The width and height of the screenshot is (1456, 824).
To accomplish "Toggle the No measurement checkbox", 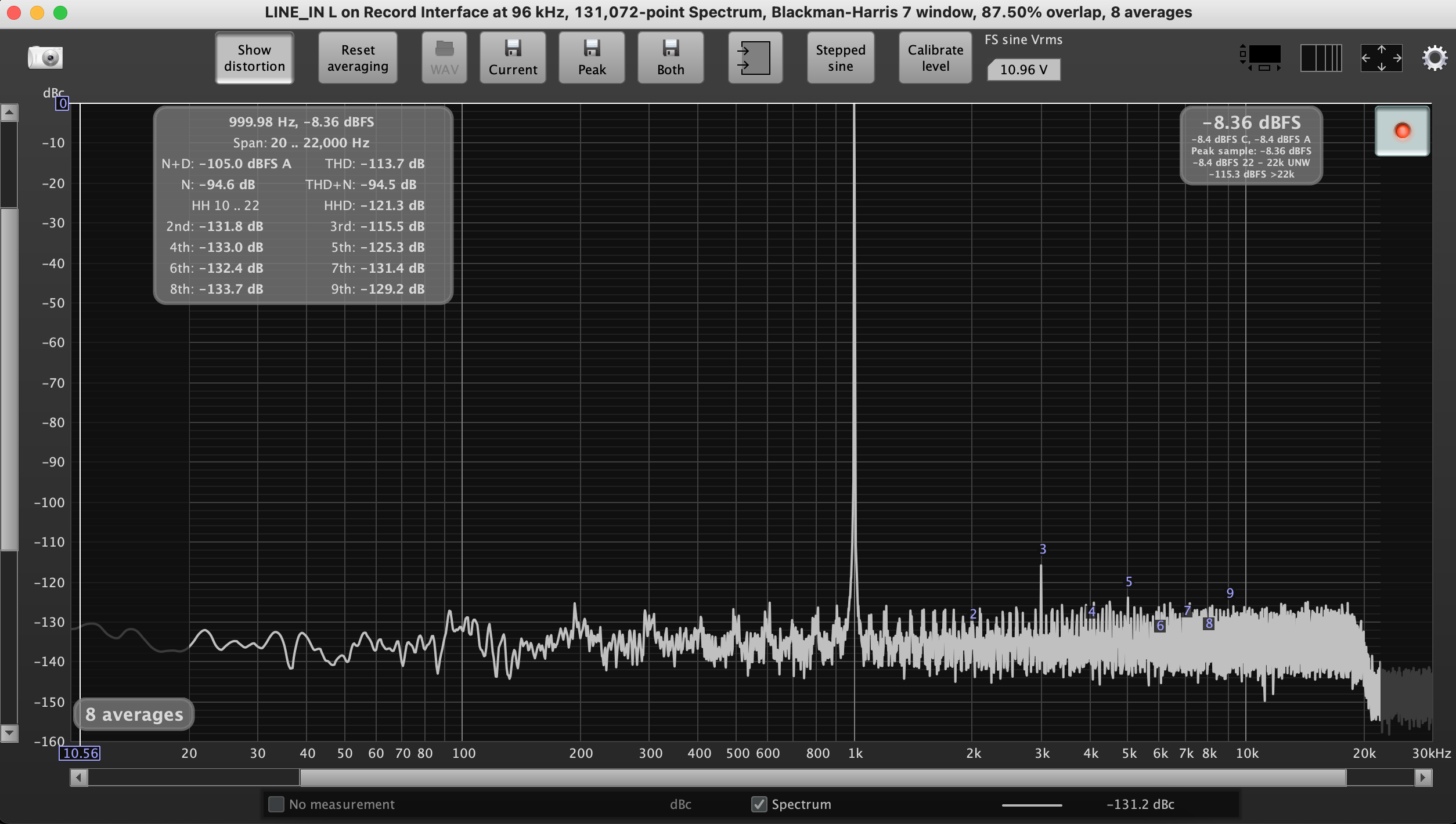I will coord(276,804).
